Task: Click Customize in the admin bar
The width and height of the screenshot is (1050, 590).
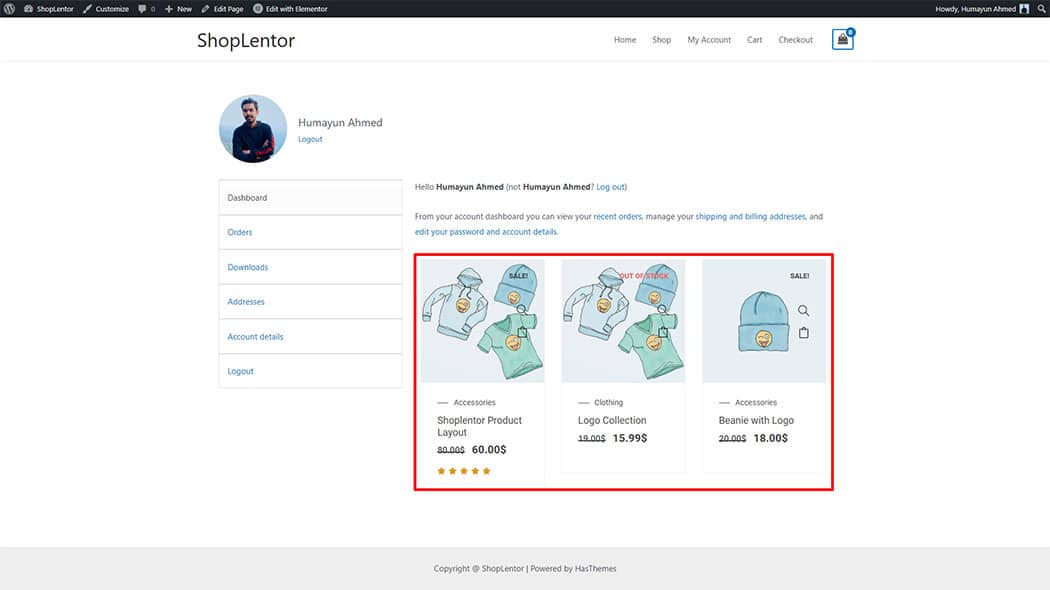Action: coord(106,9)
